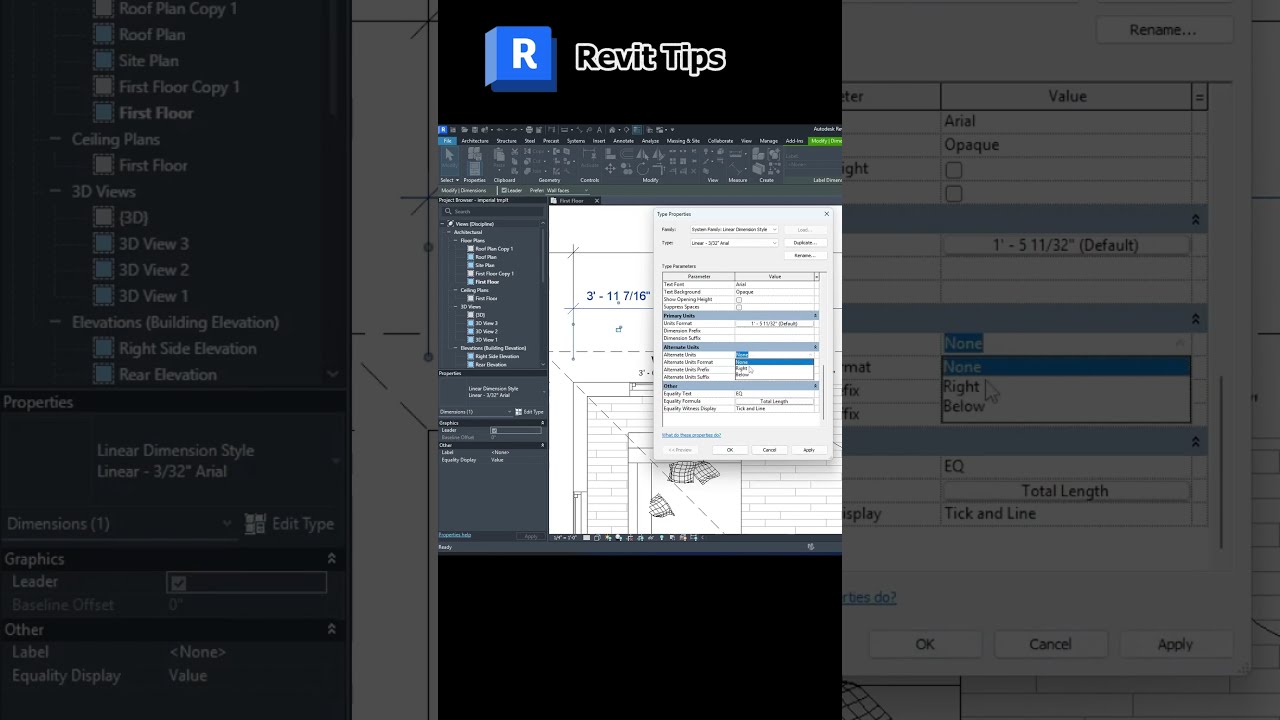
Task: Collapse the Primary Units parameter group
Action: tap(815, 315)
